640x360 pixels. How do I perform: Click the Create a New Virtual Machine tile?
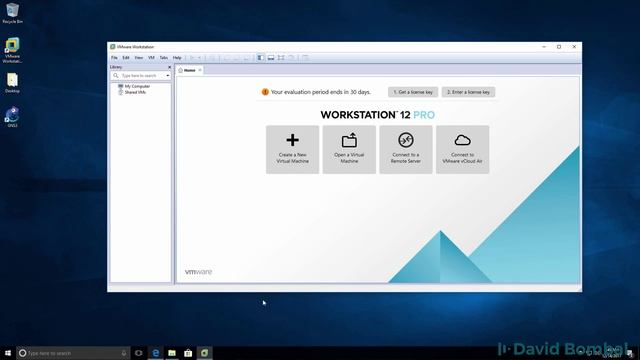[x=292, y=149]
